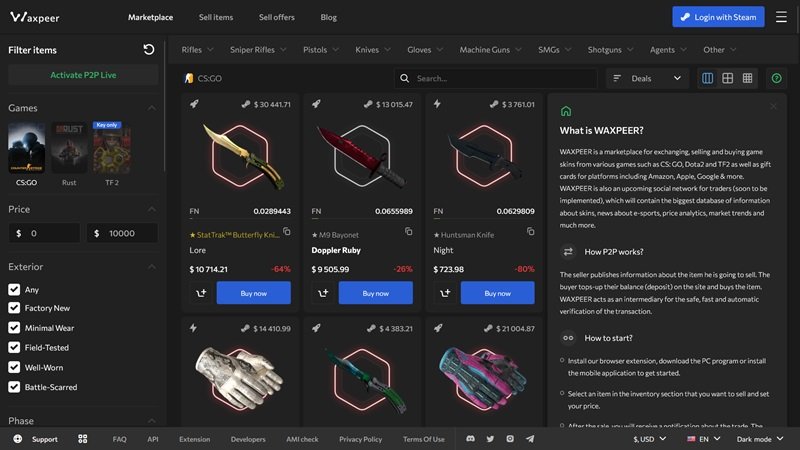Click the minimum price input field

44,233
